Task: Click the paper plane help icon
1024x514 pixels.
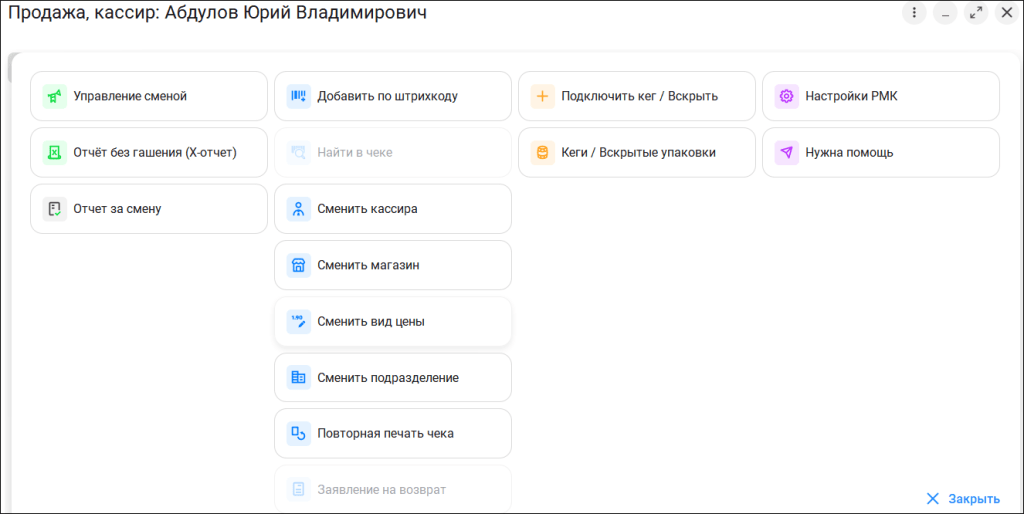Action: 786,153
